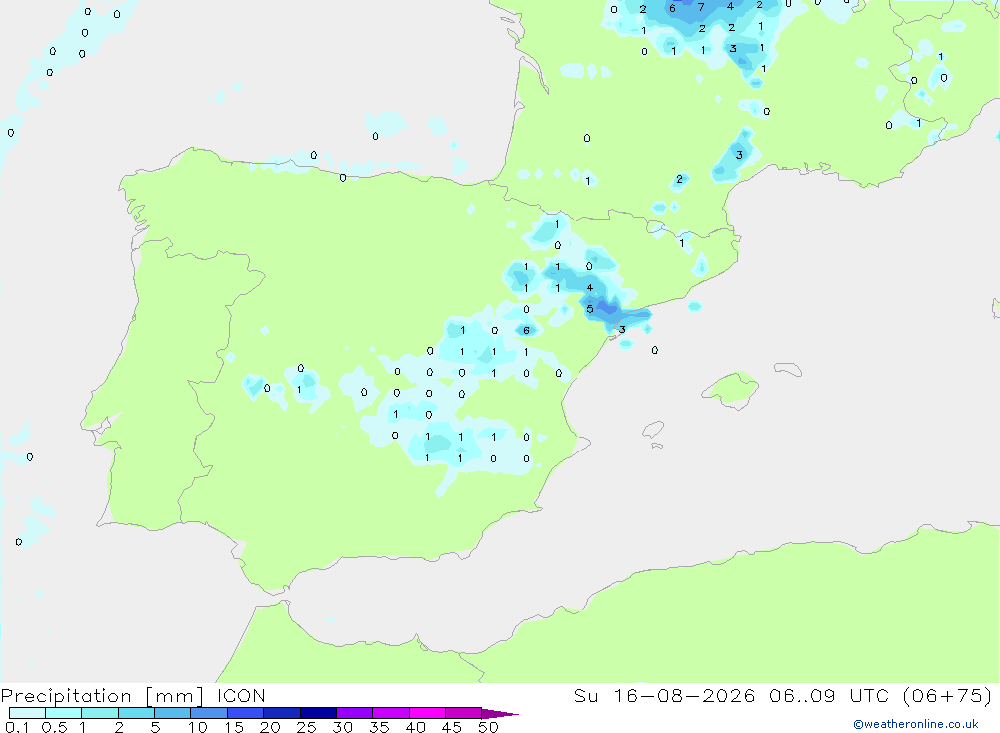Select the 30–35 mm violet legend box
The image size is (1000, 733).
(355, 713)
